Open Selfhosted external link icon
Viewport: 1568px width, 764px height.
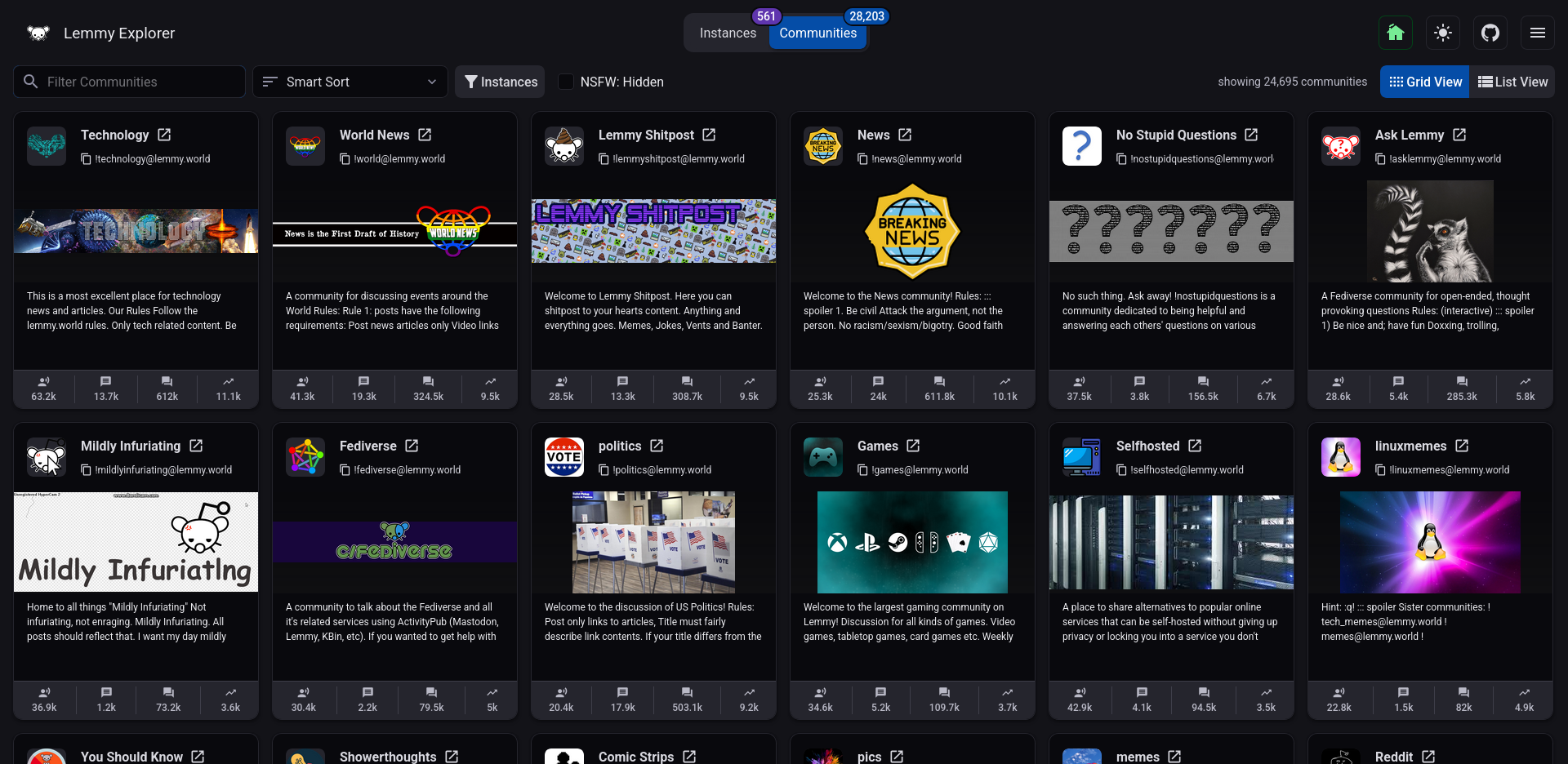point(1195,446)
